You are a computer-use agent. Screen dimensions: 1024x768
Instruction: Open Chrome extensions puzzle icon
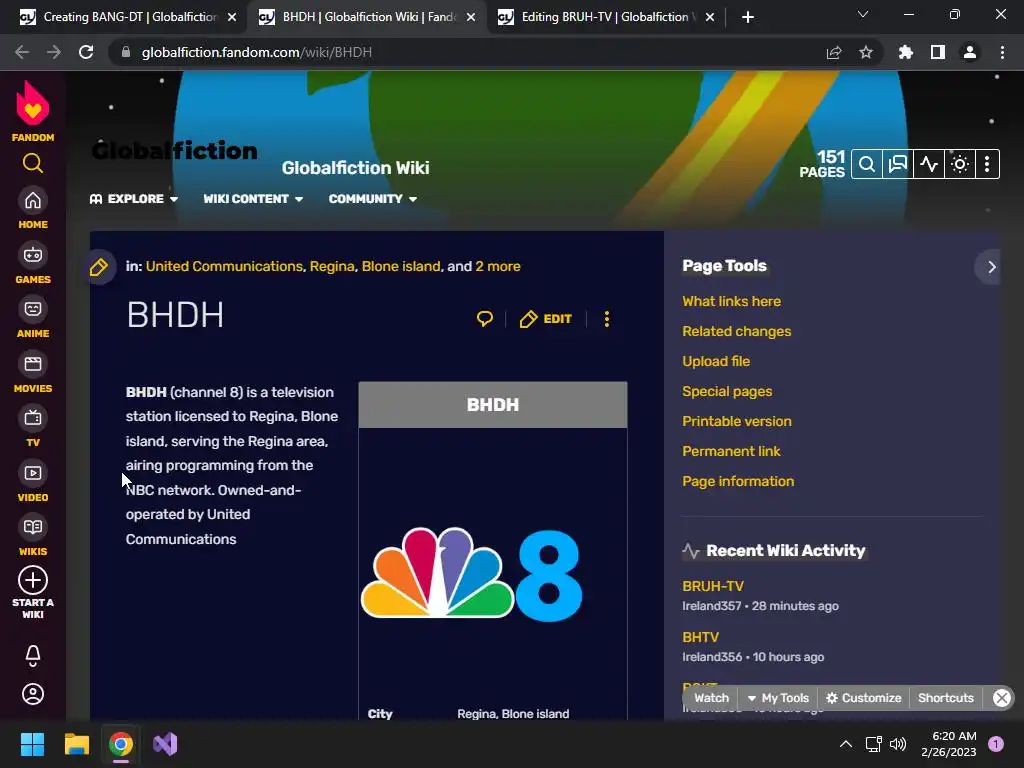tap(906, 52)
